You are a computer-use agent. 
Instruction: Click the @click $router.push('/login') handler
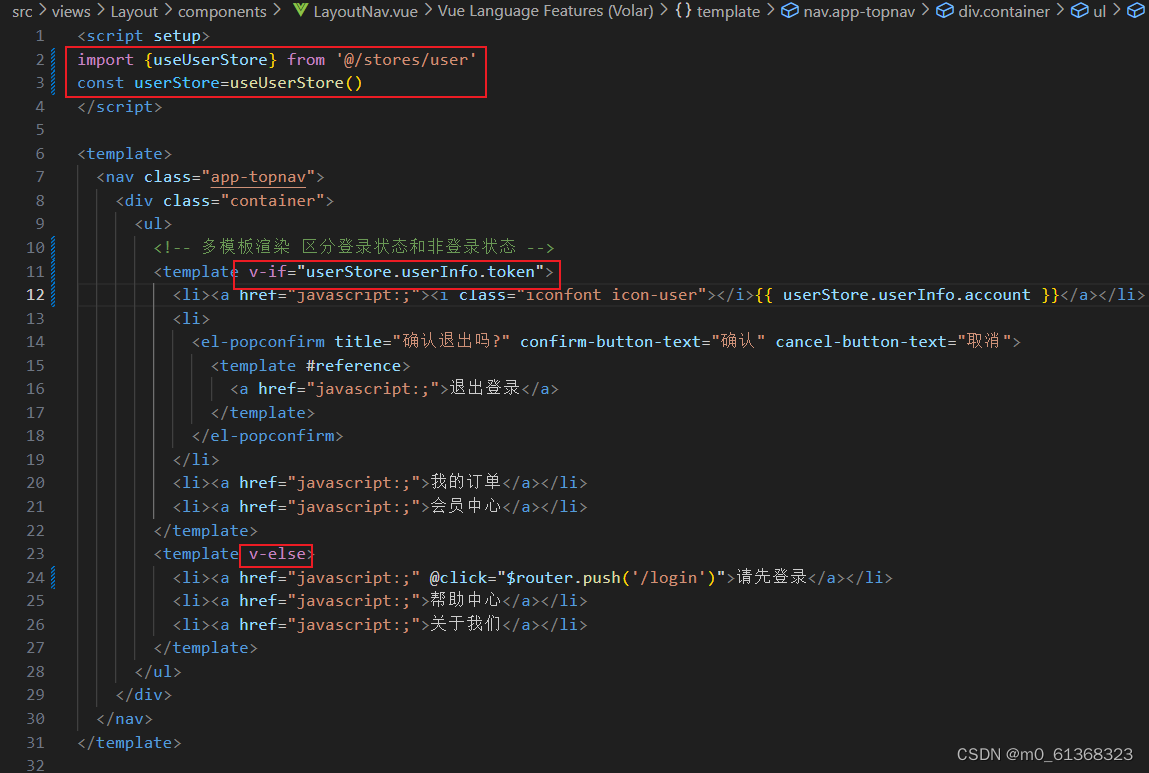click(x=577, y=577)
